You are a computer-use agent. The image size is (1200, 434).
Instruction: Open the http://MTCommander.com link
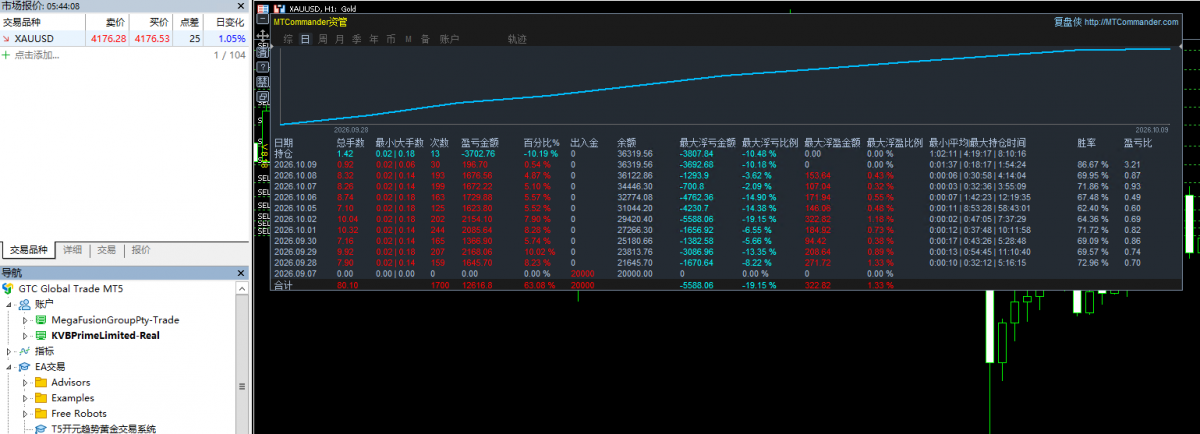pos(1130,21)
